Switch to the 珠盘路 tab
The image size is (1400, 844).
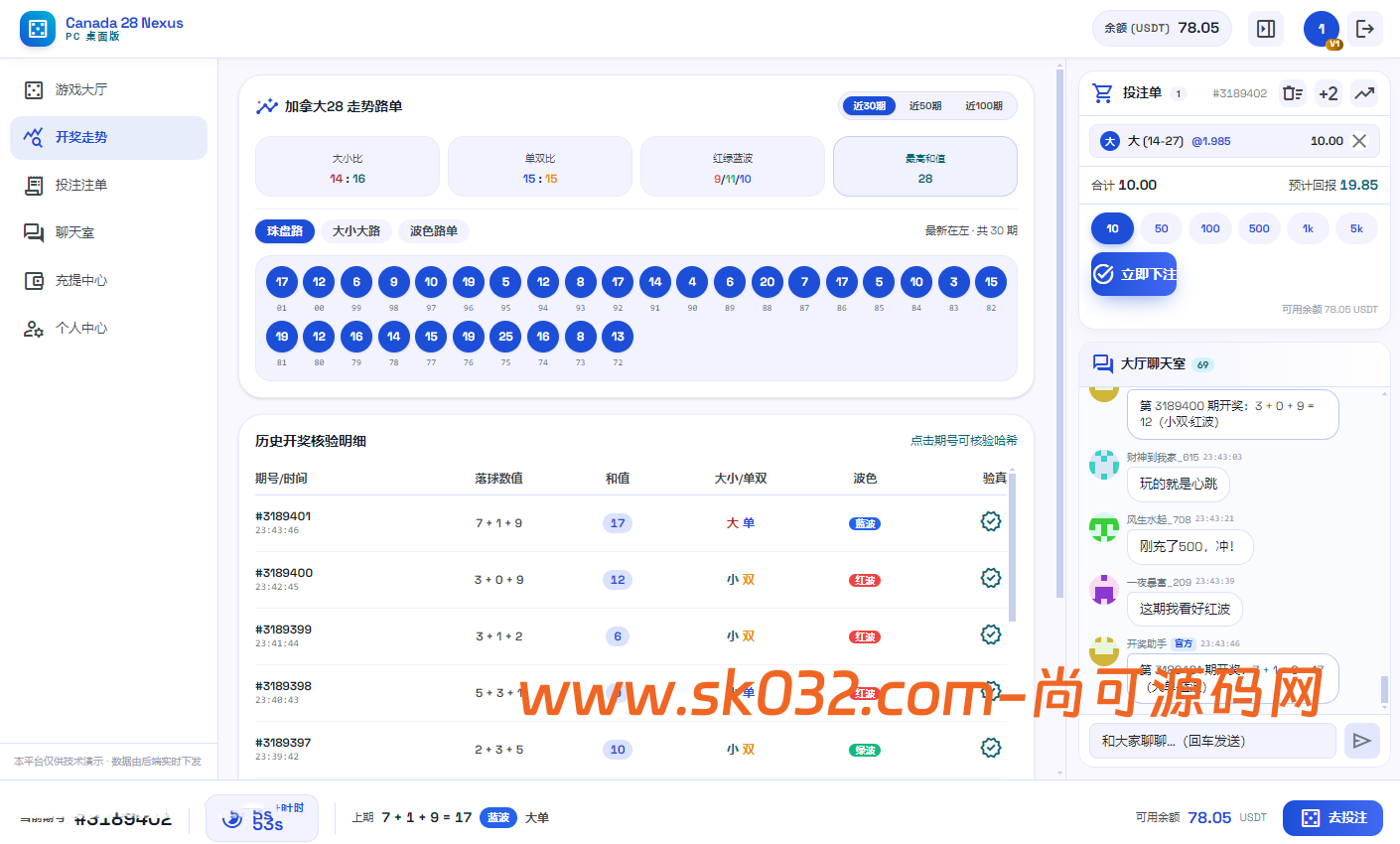point(285,231)
